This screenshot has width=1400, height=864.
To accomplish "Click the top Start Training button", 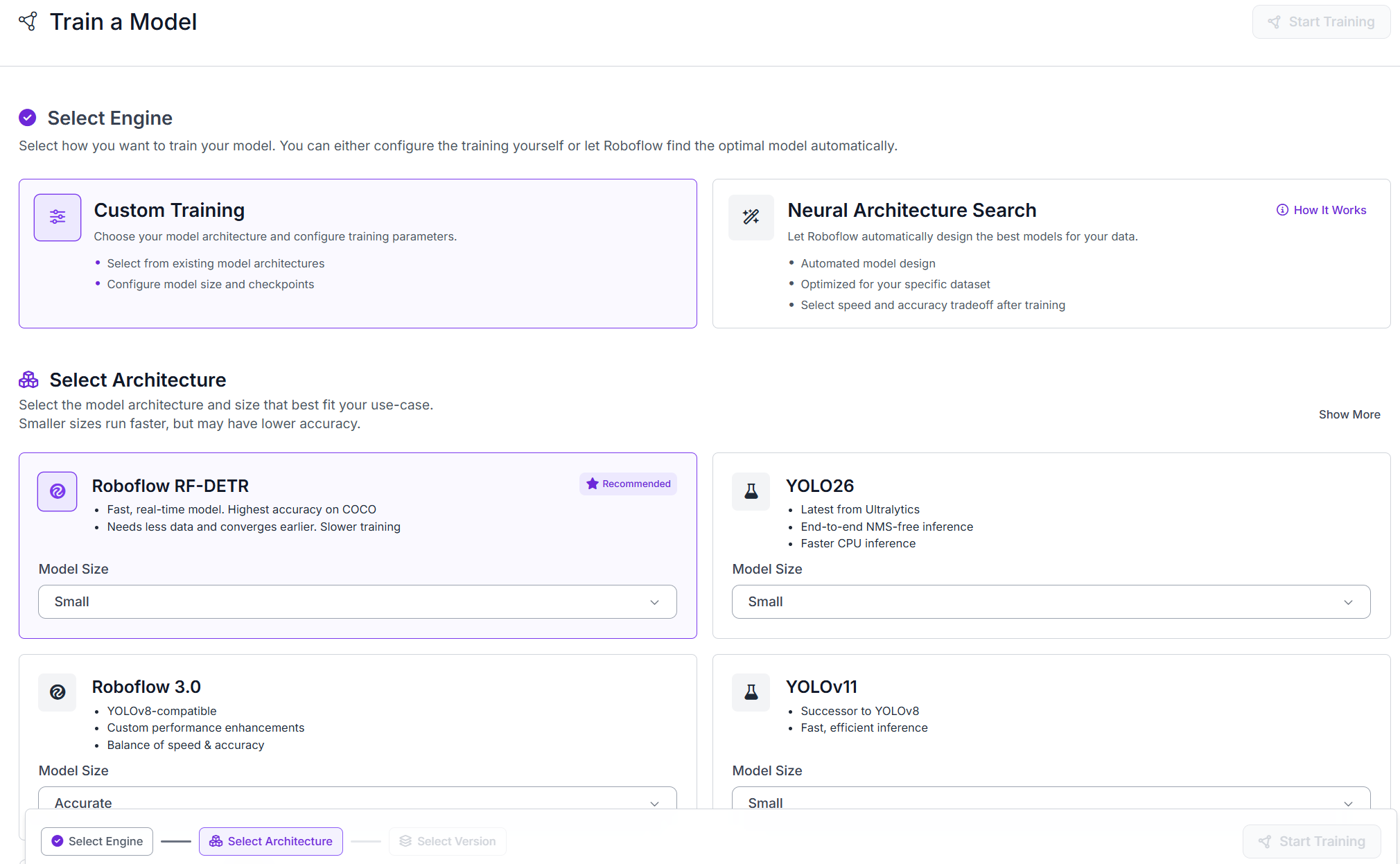I will tap(1321, 21).
